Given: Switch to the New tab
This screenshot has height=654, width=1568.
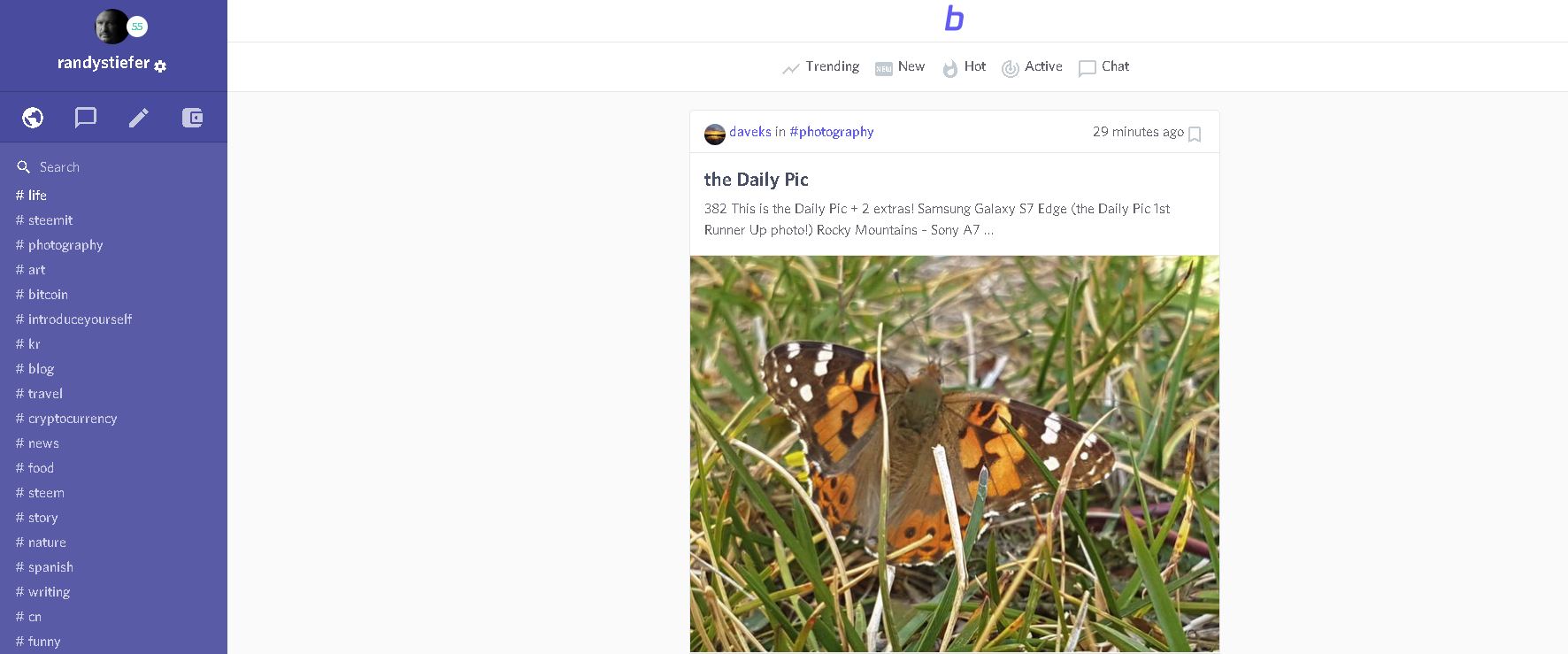Looking at the screenshot, I should (x=900, y=67).
